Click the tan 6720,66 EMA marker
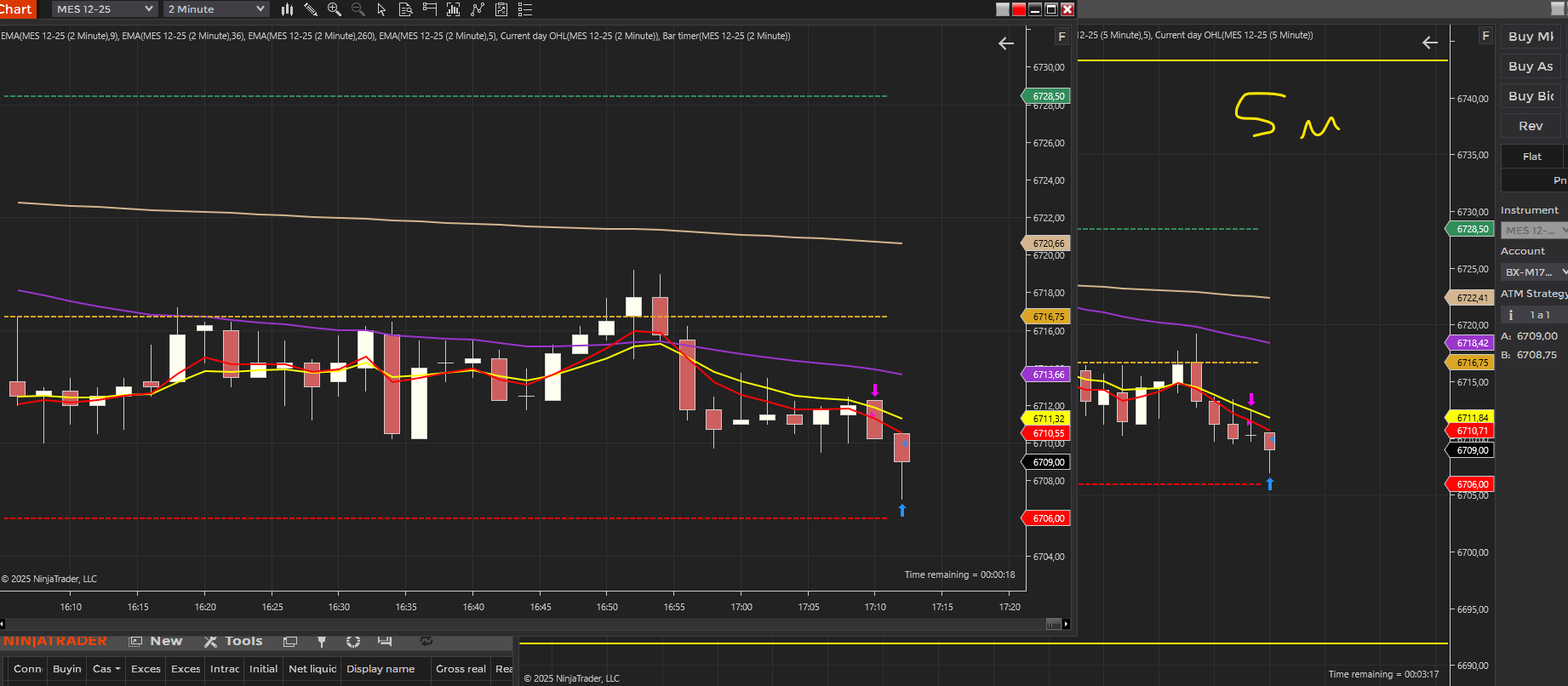1568x686 pixels. (1047, 243)
